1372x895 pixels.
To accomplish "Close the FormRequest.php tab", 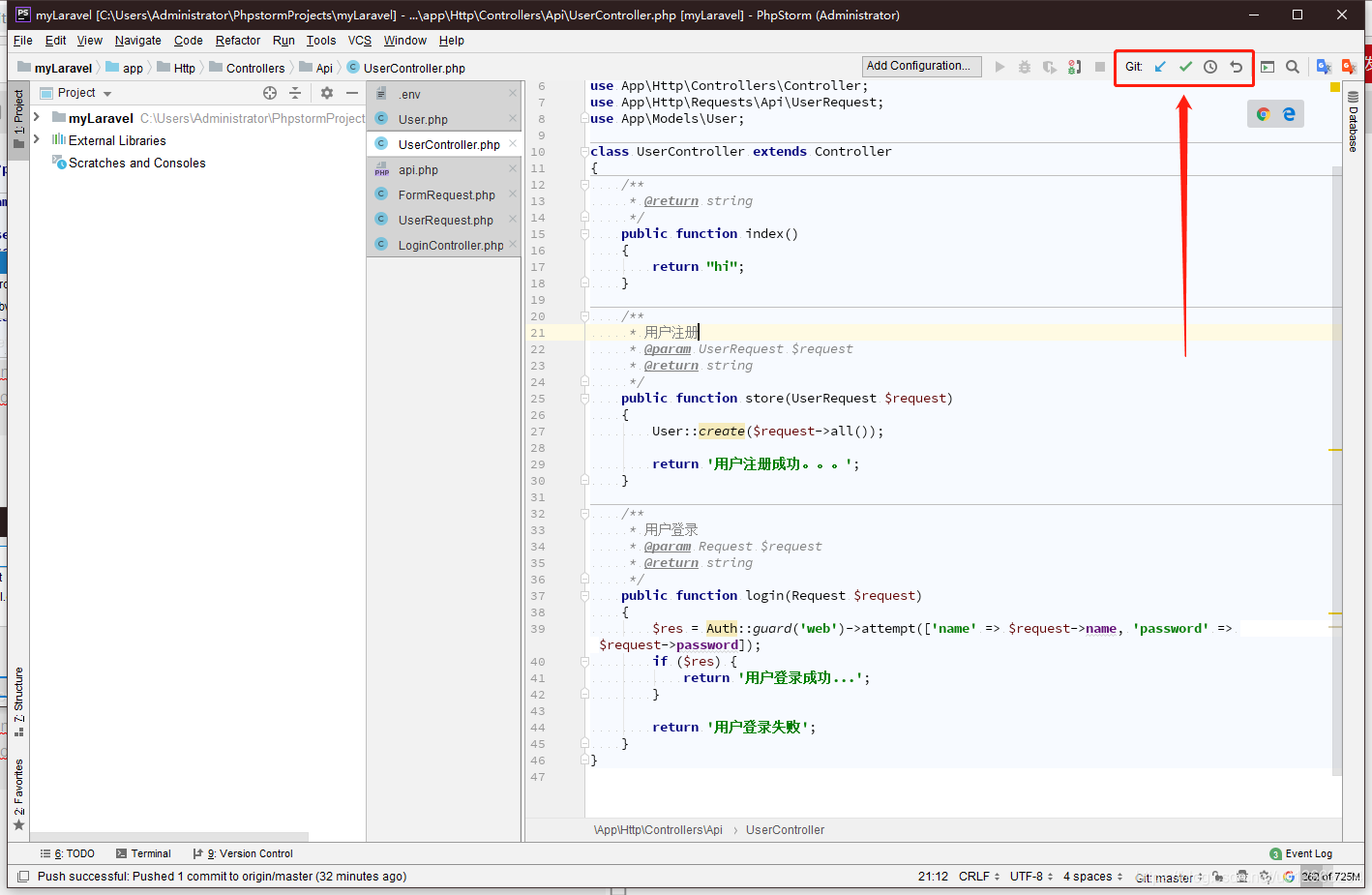I will point(513,194).
